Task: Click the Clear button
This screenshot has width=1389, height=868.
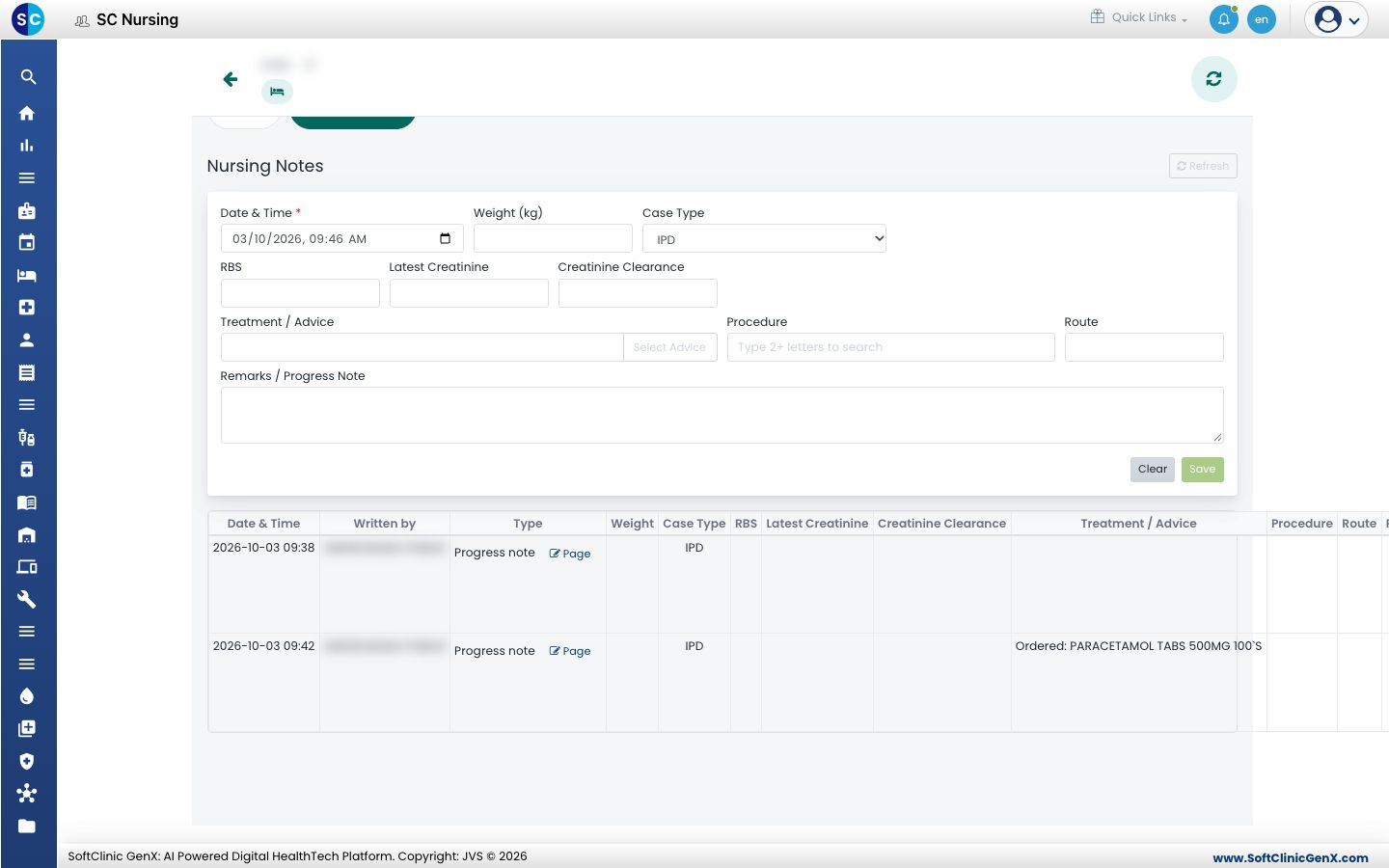Action: coord(1152,470)
